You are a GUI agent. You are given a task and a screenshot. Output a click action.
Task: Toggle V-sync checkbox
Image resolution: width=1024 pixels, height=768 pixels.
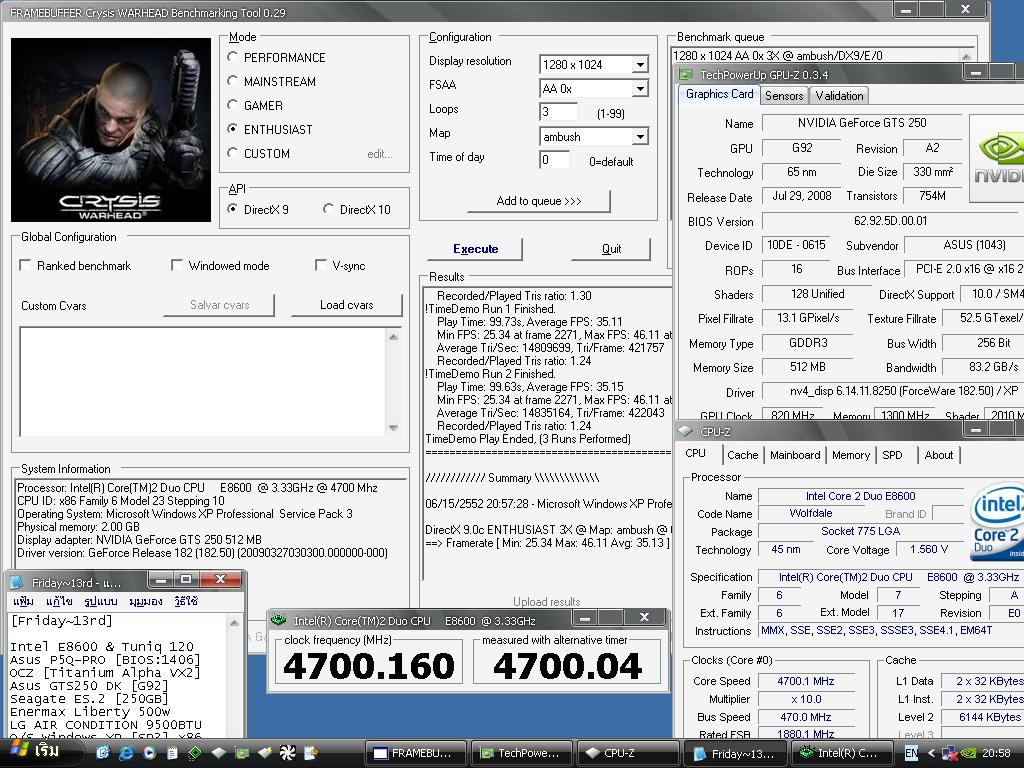[x=321, y=265]
